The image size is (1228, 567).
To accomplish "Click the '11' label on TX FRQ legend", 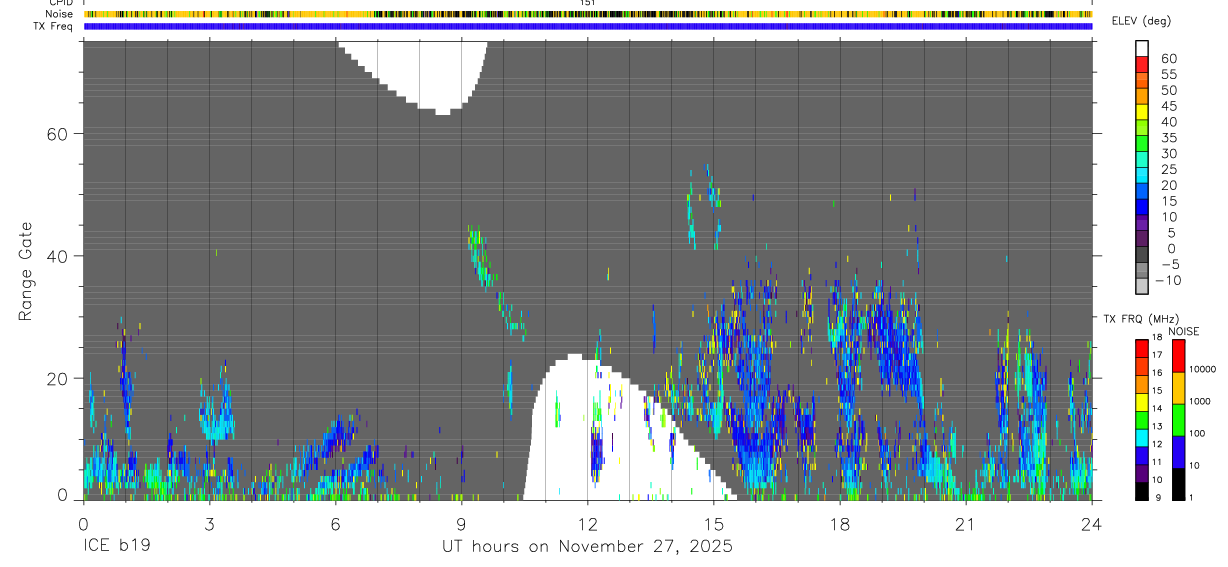I will click(x=1156, y=462).
